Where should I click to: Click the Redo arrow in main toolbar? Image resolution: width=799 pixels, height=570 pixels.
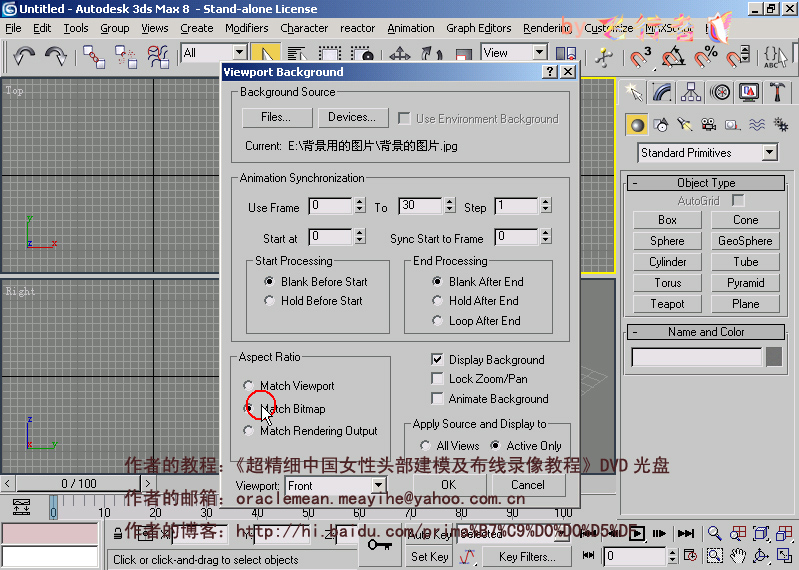point(56,55)
